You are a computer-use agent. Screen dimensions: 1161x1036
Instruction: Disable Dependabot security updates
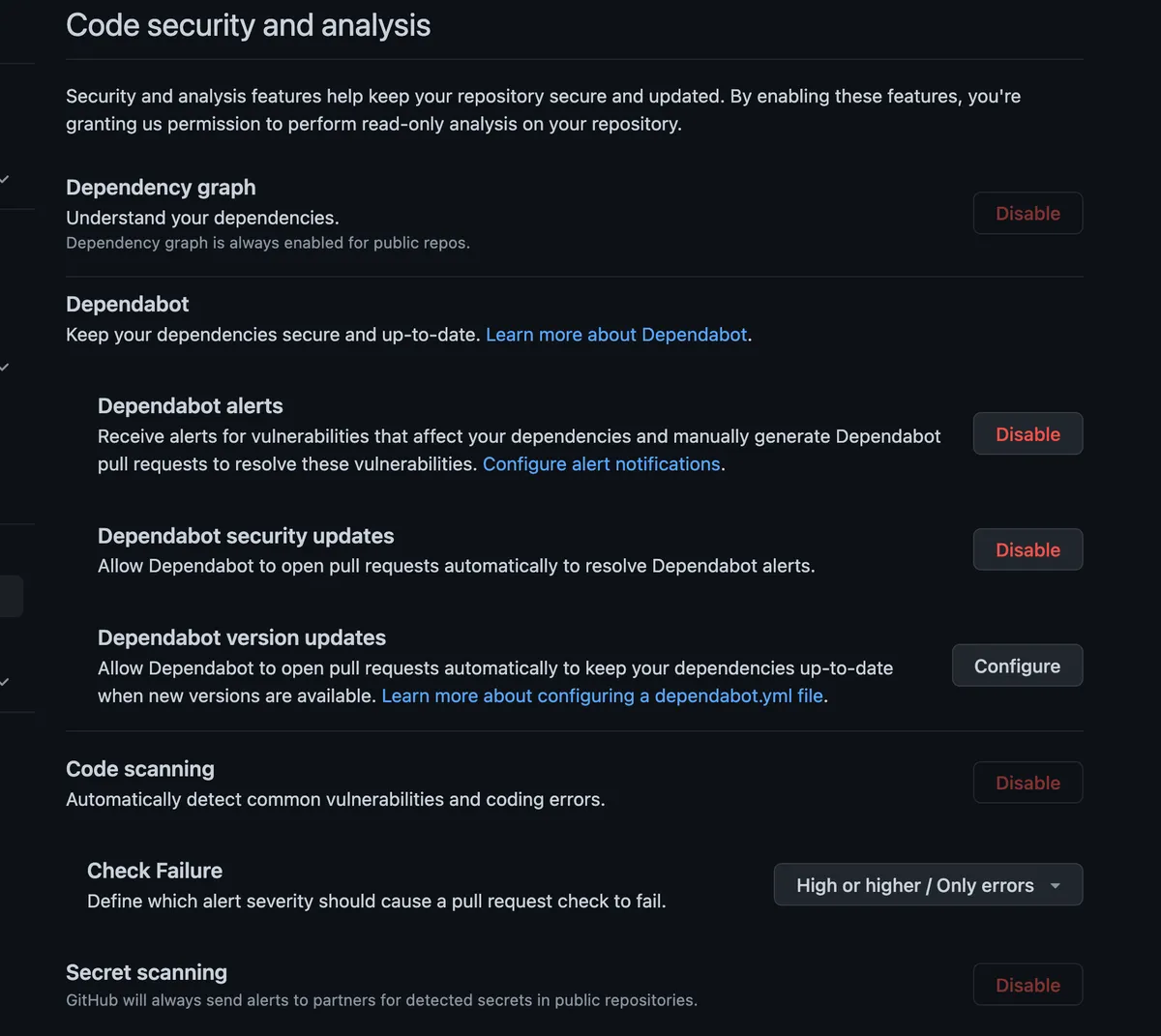(1027, 549)
